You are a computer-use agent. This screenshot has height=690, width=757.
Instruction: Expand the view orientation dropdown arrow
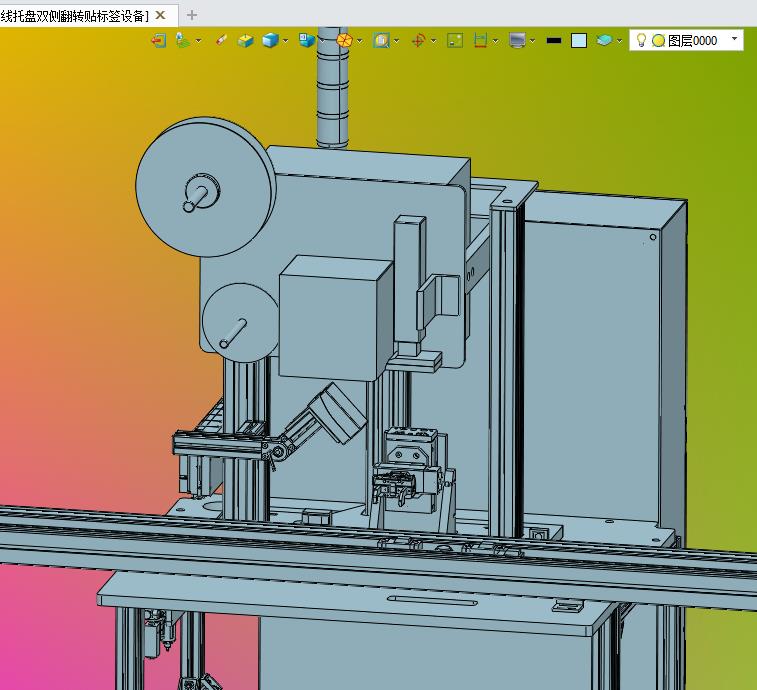322,41
